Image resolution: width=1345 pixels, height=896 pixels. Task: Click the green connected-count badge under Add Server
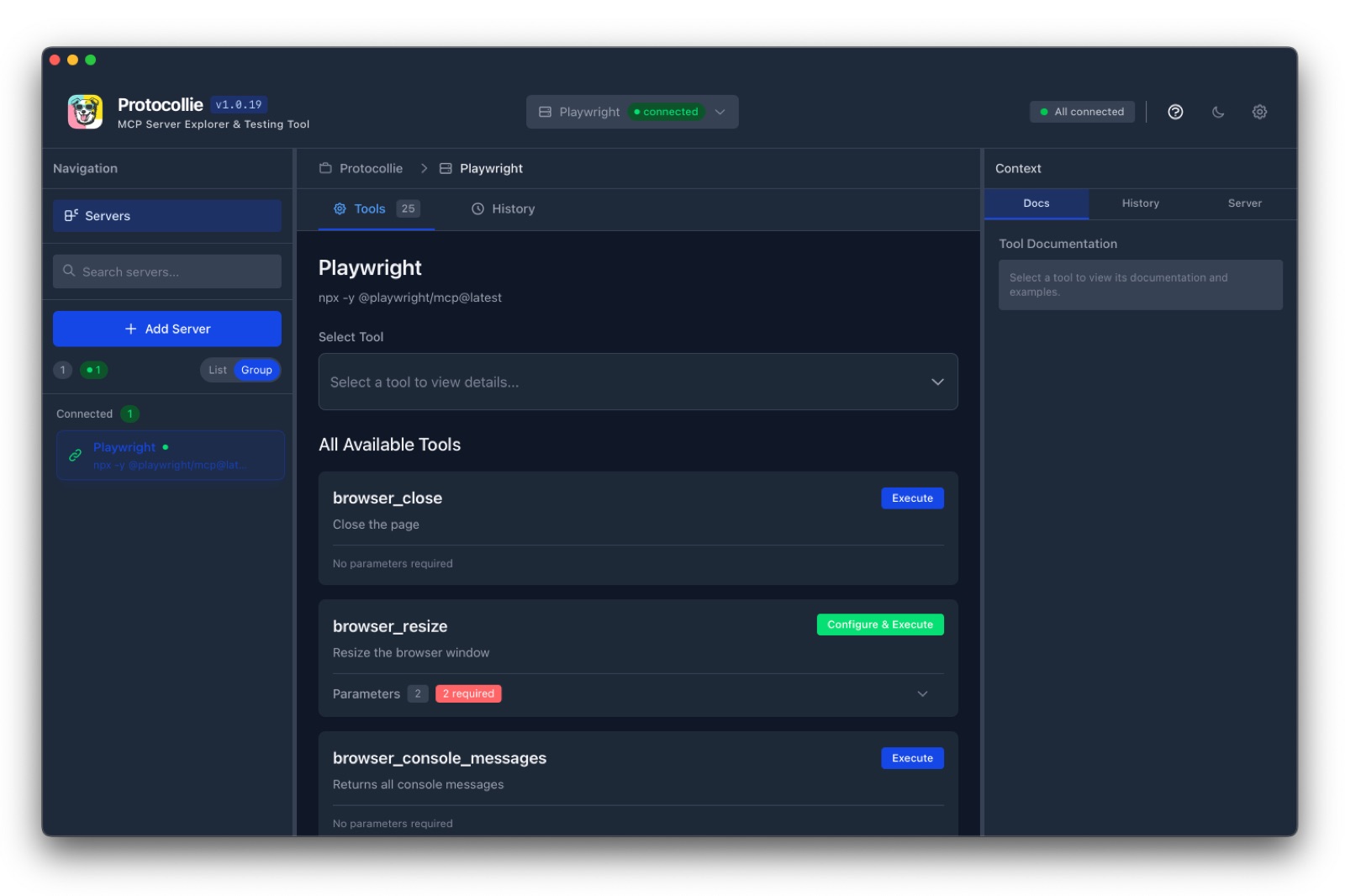click(94, 370)
